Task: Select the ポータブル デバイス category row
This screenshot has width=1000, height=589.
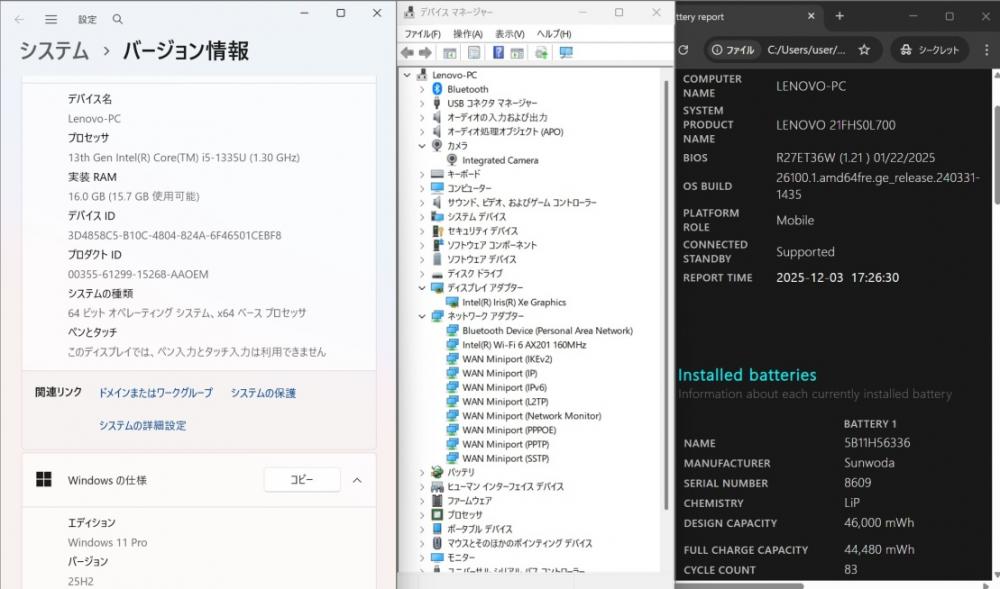Action: pos(479,529)
